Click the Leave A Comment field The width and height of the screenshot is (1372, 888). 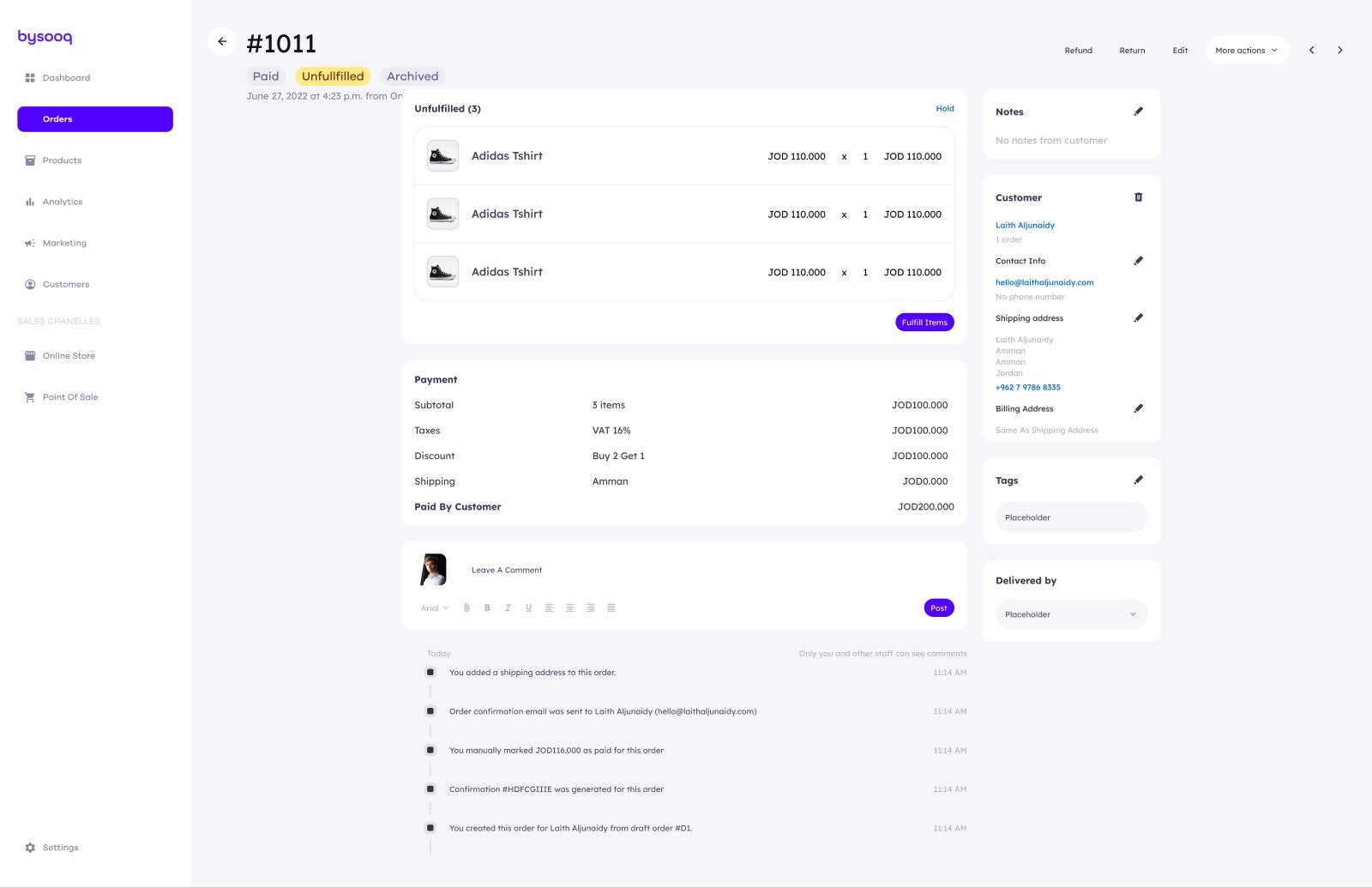(506, 570)
